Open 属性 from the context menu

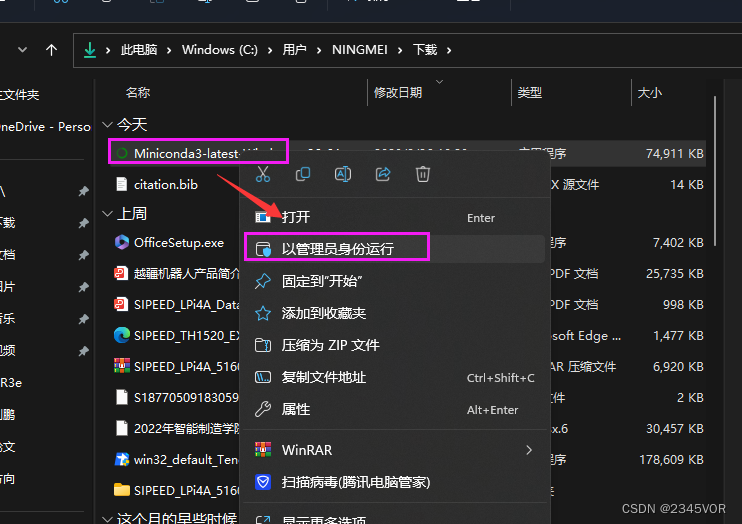tap(395, 409)
